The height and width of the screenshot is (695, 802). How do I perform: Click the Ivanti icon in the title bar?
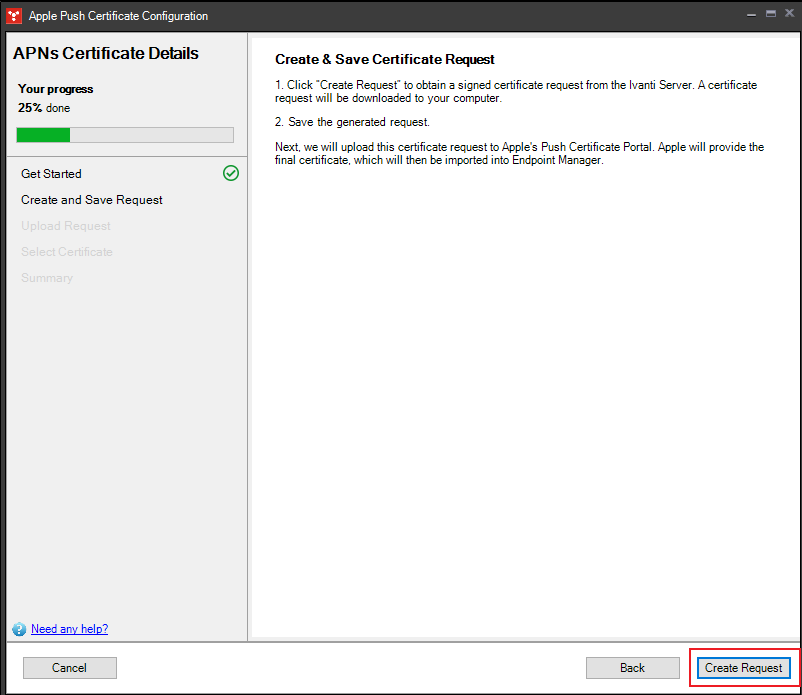point(13,16)
